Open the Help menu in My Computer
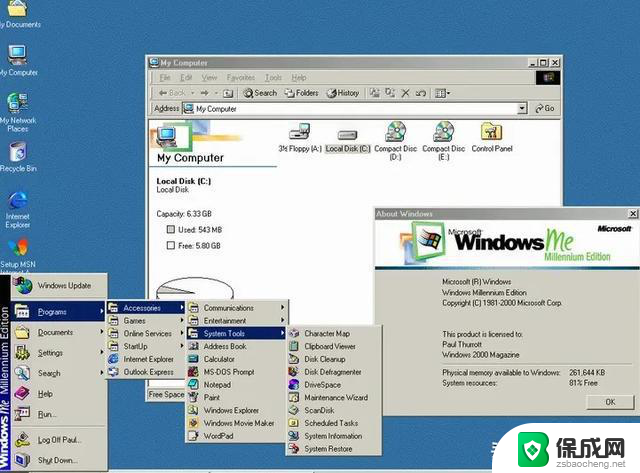 [299, 78]
